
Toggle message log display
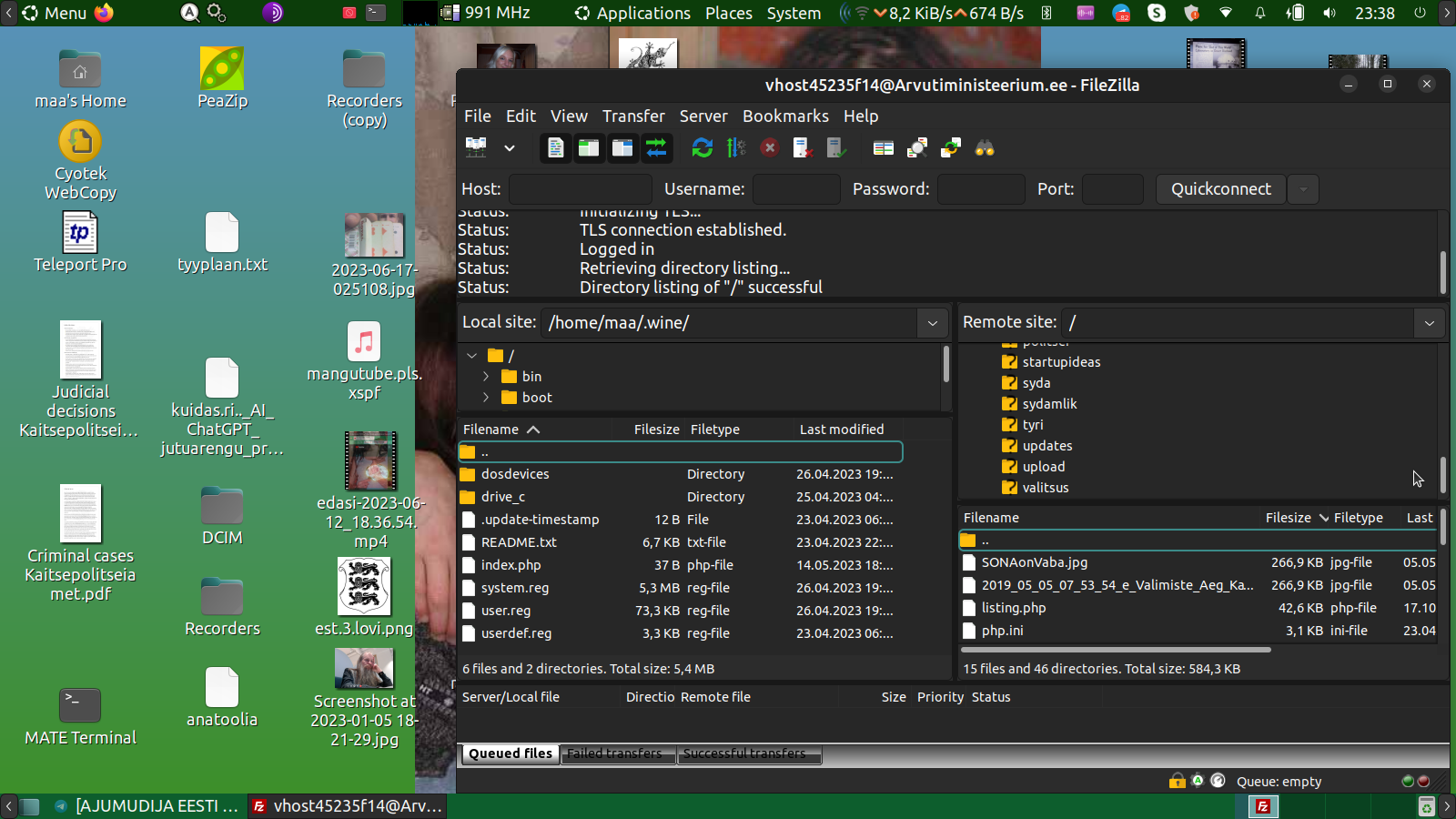pos(555,147)
